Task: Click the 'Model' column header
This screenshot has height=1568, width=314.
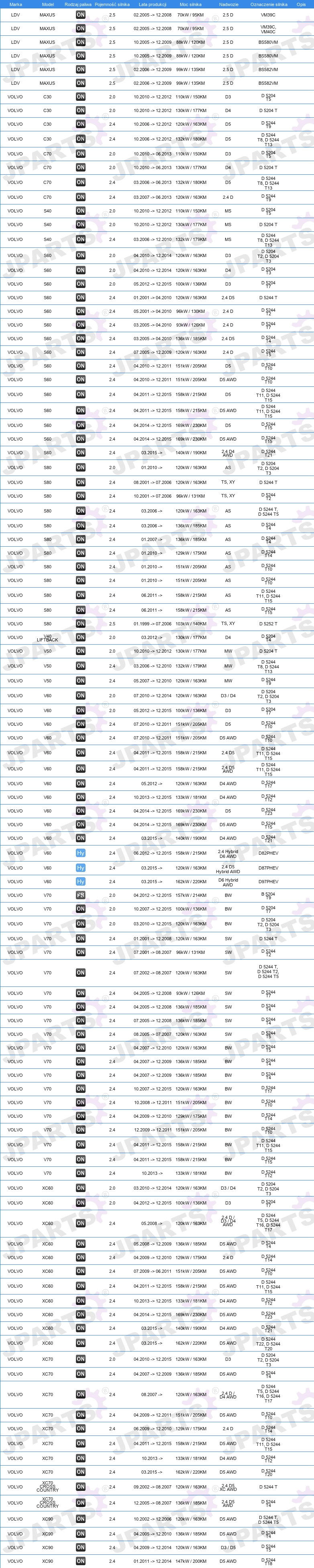Action: (x=47, y=4)
